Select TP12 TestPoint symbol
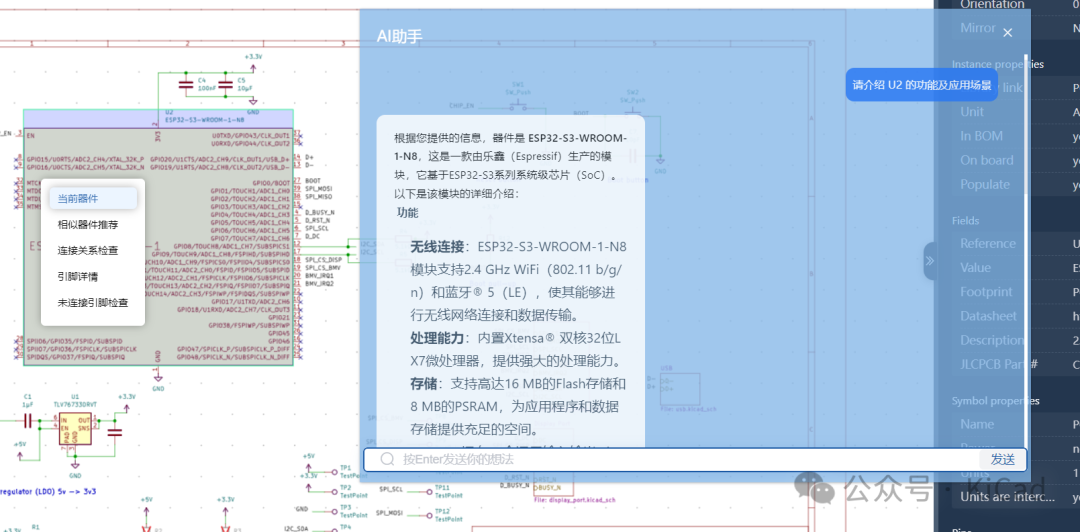1080x532 pixels. point(429,513)
